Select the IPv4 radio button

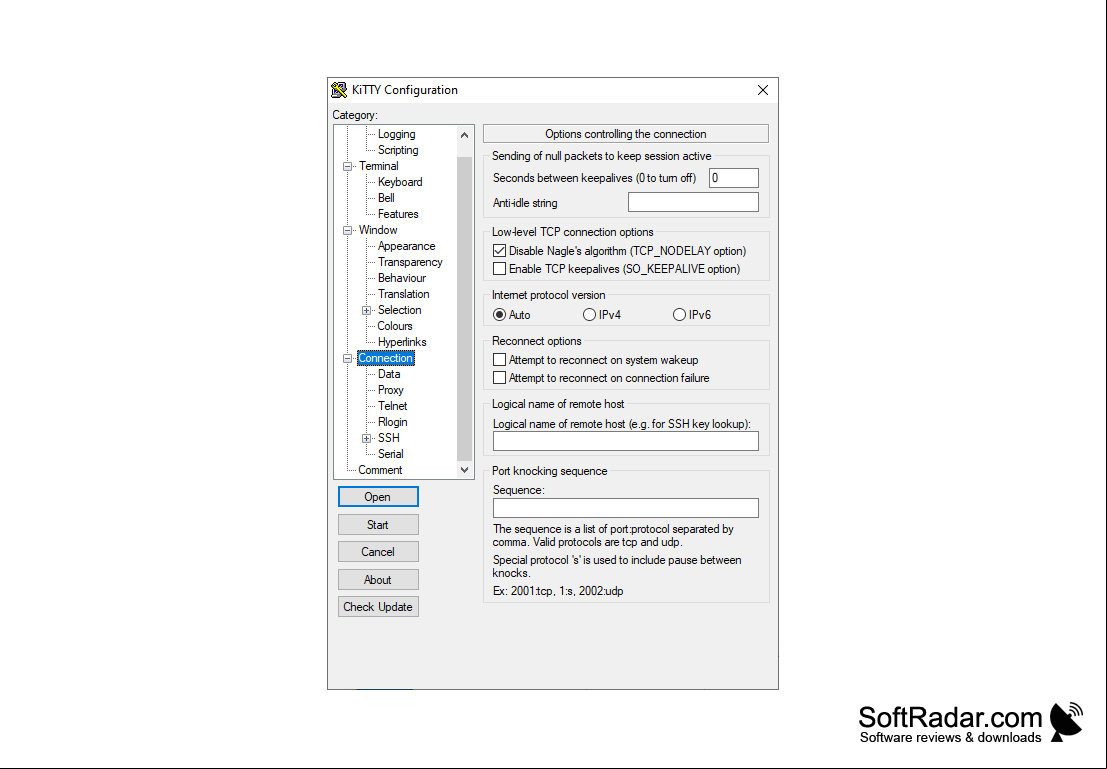589,315
